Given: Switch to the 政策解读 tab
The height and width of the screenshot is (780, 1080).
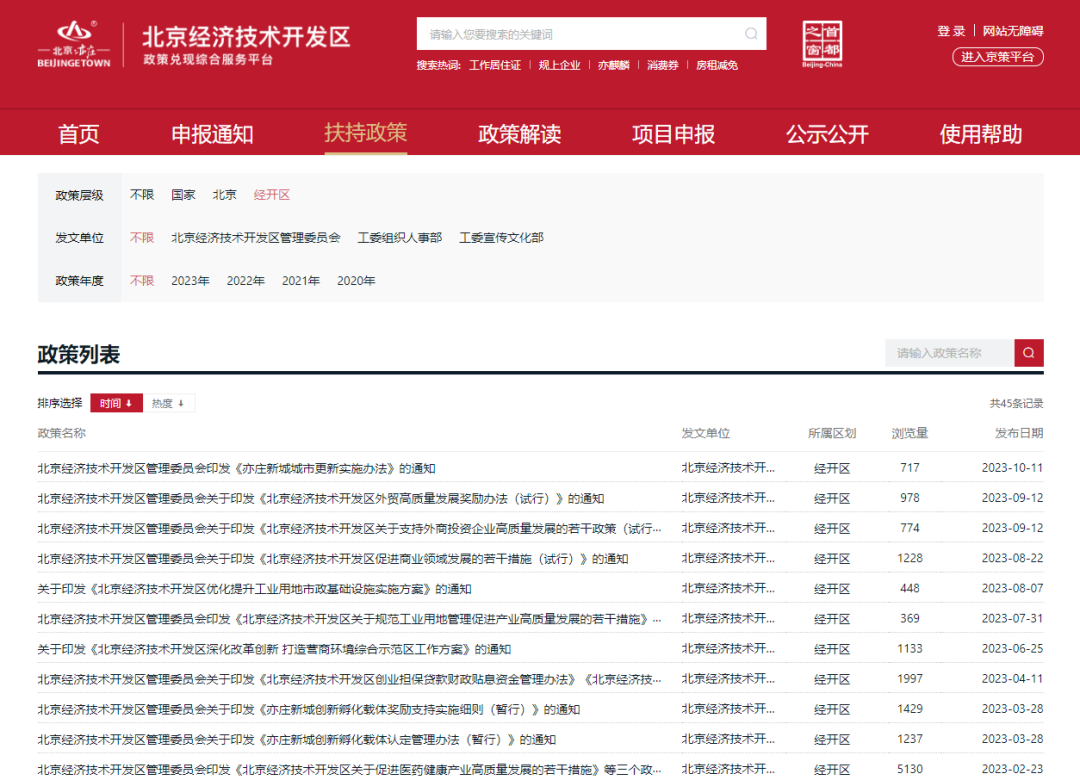Looking at the screenshot, I should (519, 134).
